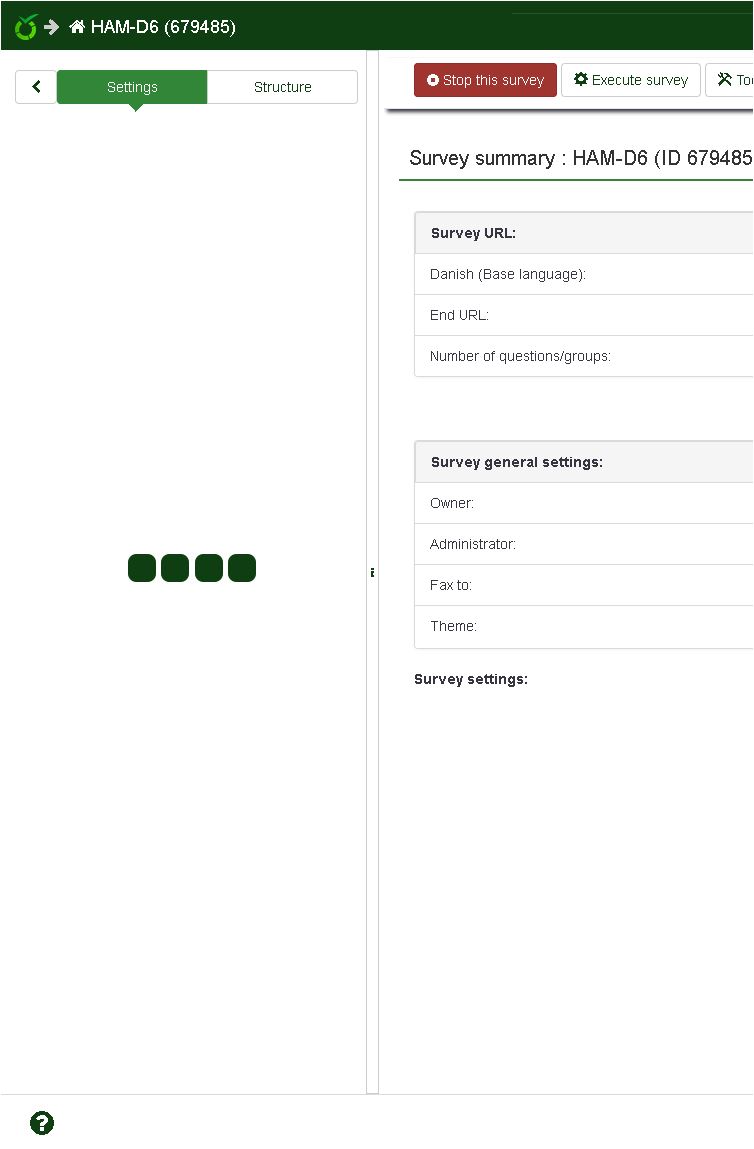The height and width of the screenshot is (1149, 754).
Task: Click the Theme row in general settings
Action: coord(584,626)
